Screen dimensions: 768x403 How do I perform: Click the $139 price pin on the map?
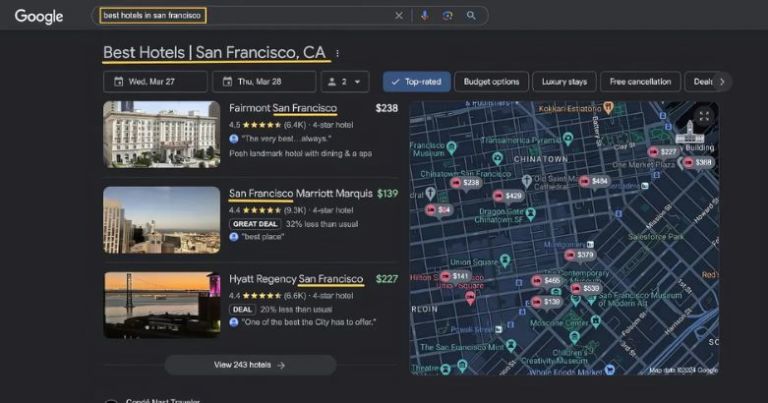(x=547, y=302)
